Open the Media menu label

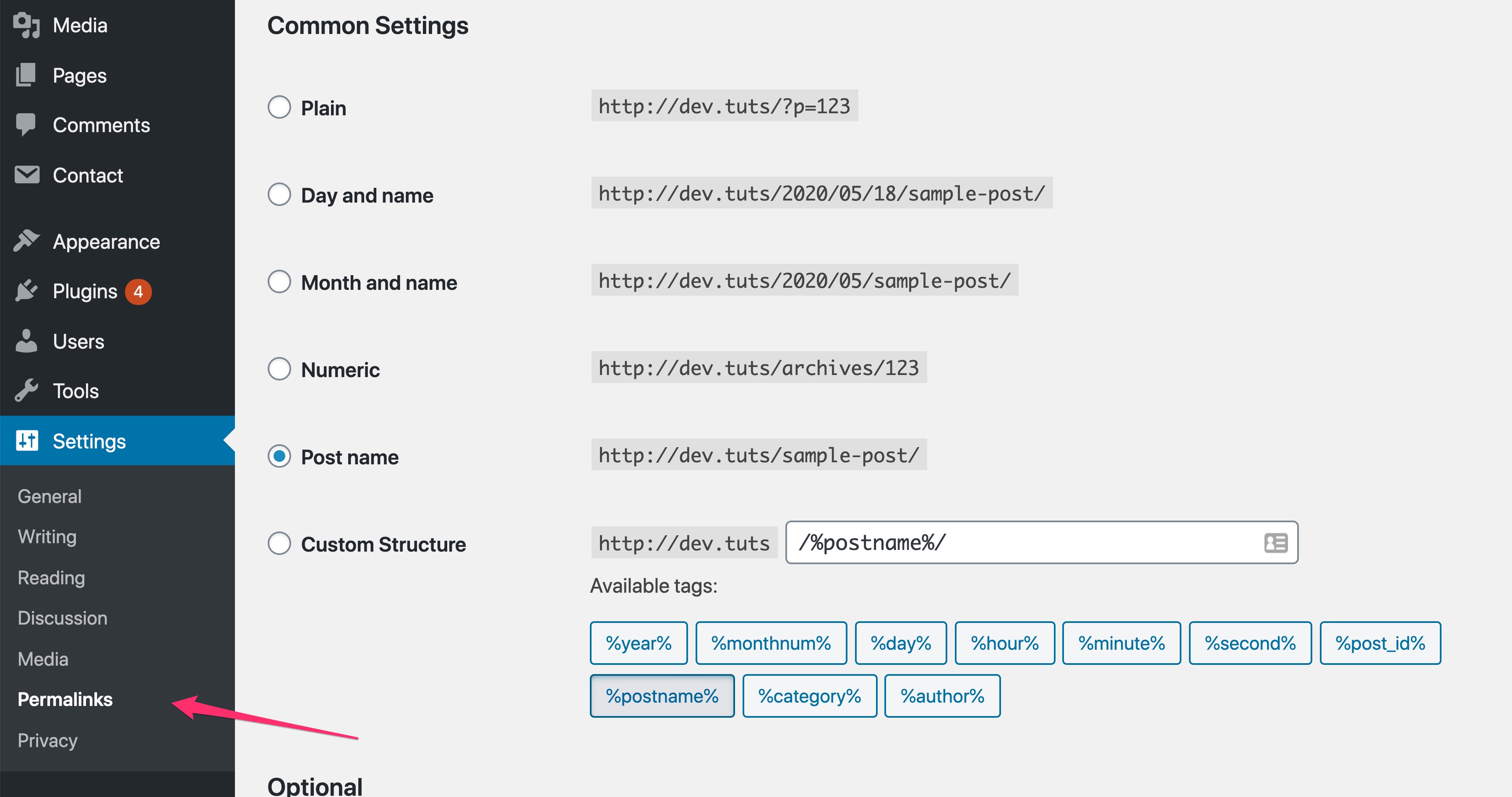(x=80, y=25)
